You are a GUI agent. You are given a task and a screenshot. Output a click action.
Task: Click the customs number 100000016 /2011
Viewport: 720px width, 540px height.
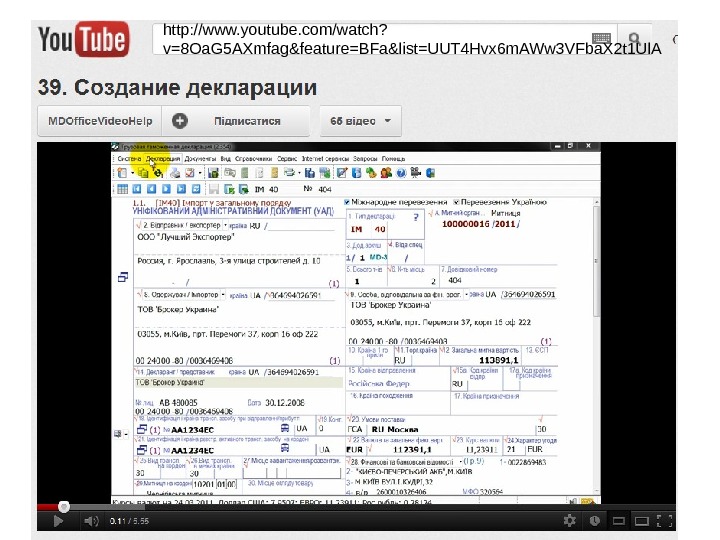tap(480, 224)
